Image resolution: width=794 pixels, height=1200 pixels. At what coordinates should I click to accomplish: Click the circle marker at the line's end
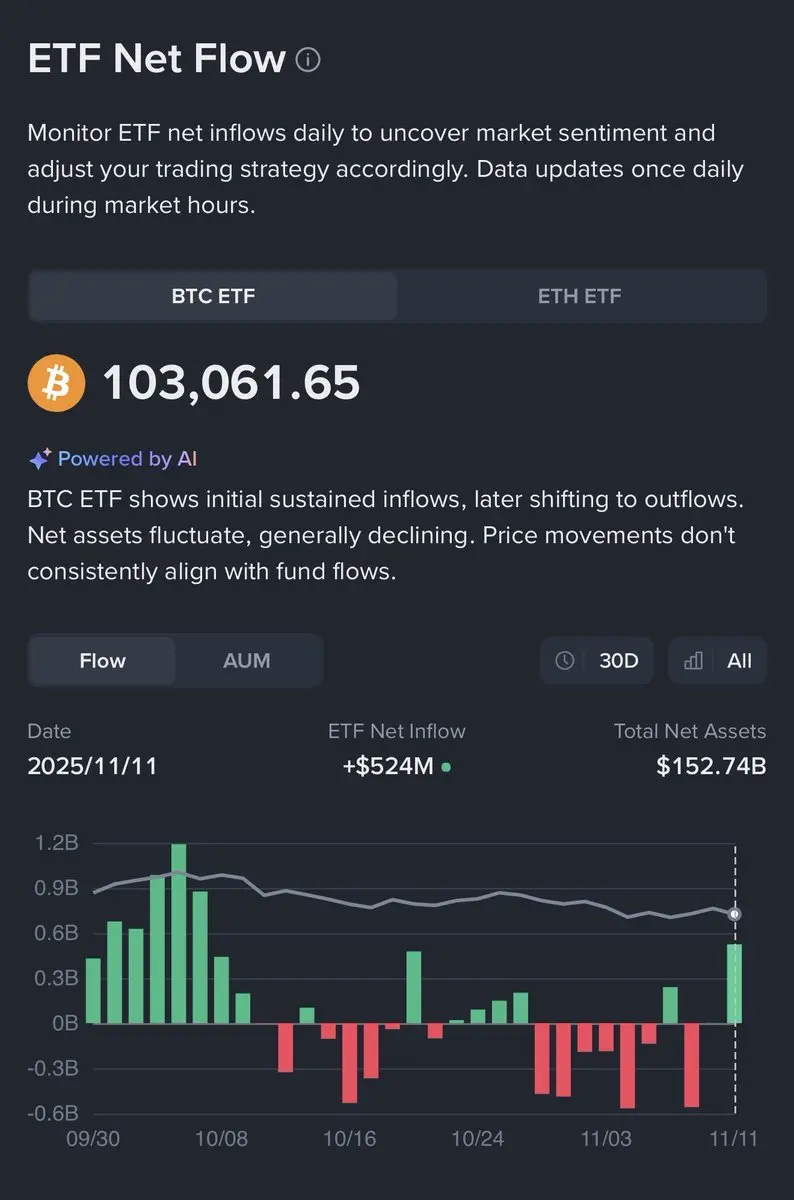tap(735, 914)
